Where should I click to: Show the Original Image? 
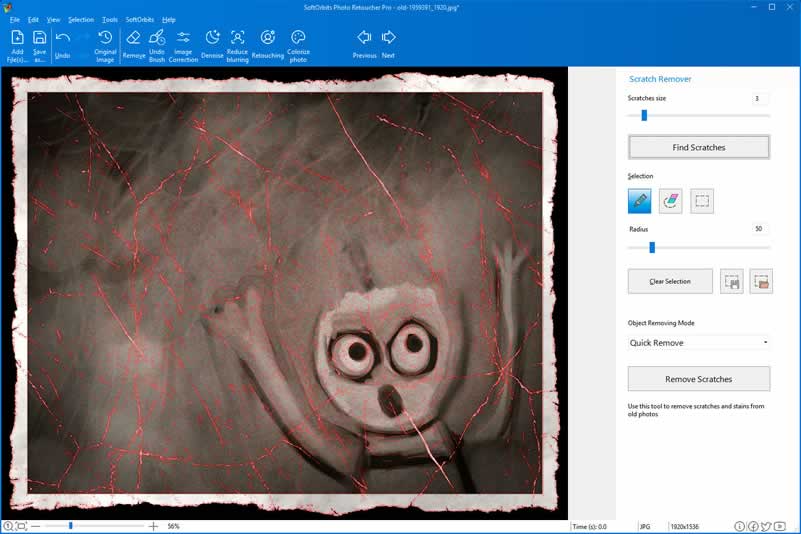[x=105, y=45]
